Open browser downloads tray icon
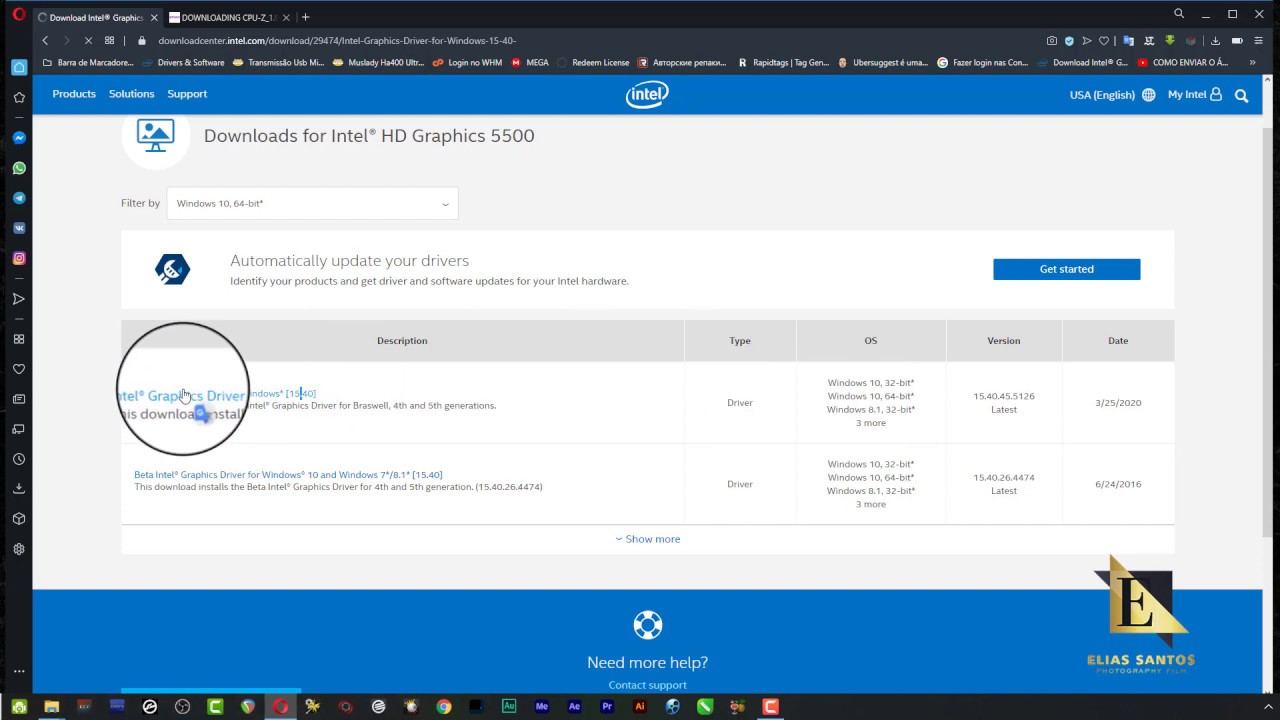This screenshot has width=1280, height=720. [1215, 41]
